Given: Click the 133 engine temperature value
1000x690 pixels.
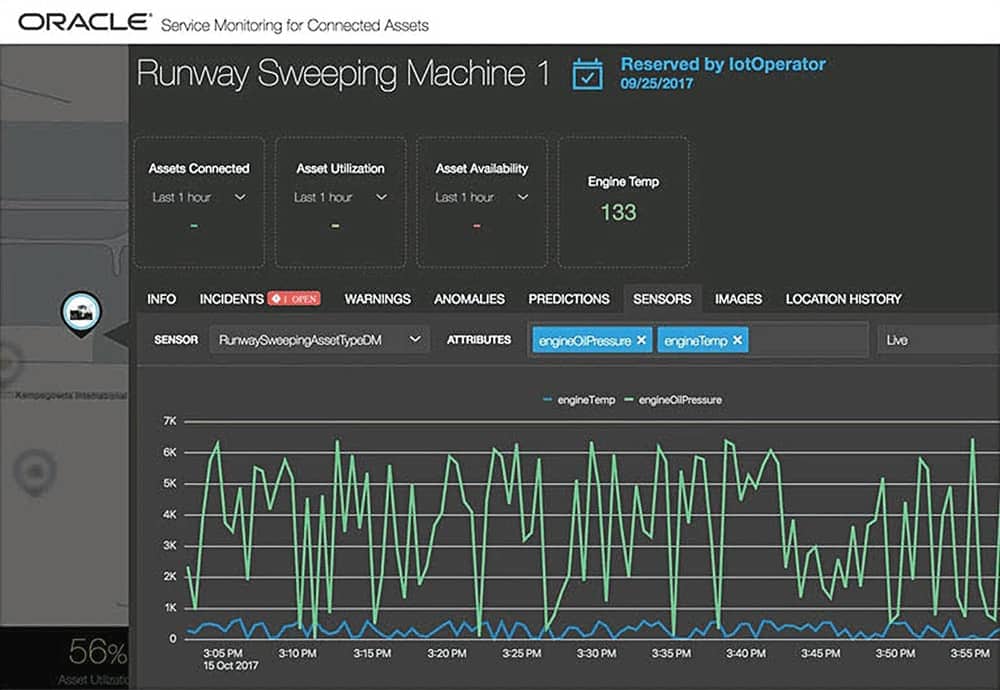Looking at the screenshot, I should coord(618,212).
